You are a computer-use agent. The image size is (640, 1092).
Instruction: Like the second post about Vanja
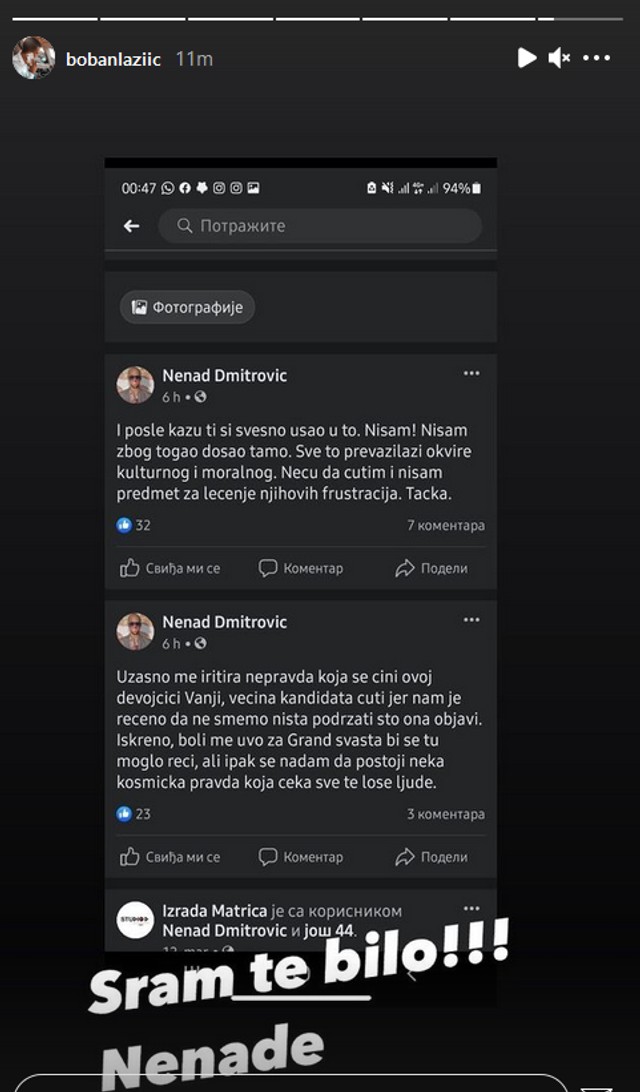tap(170, 857)
